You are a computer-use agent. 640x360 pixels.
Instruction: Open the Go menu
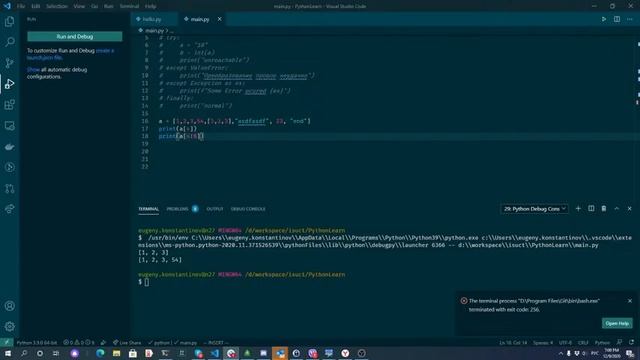tap(94, 6)
